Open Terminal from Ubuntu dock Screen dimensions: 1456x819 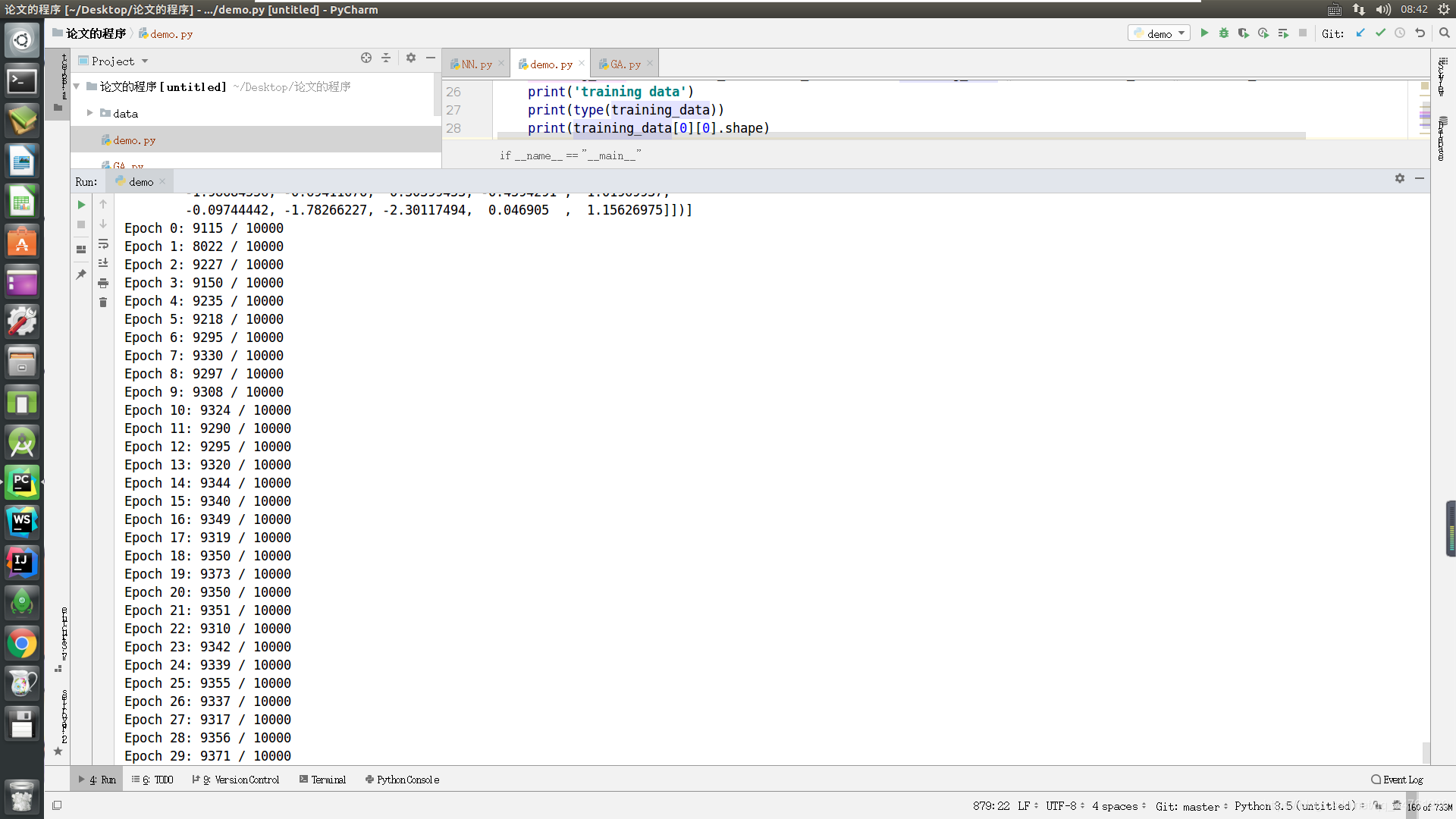click(22, 80)
